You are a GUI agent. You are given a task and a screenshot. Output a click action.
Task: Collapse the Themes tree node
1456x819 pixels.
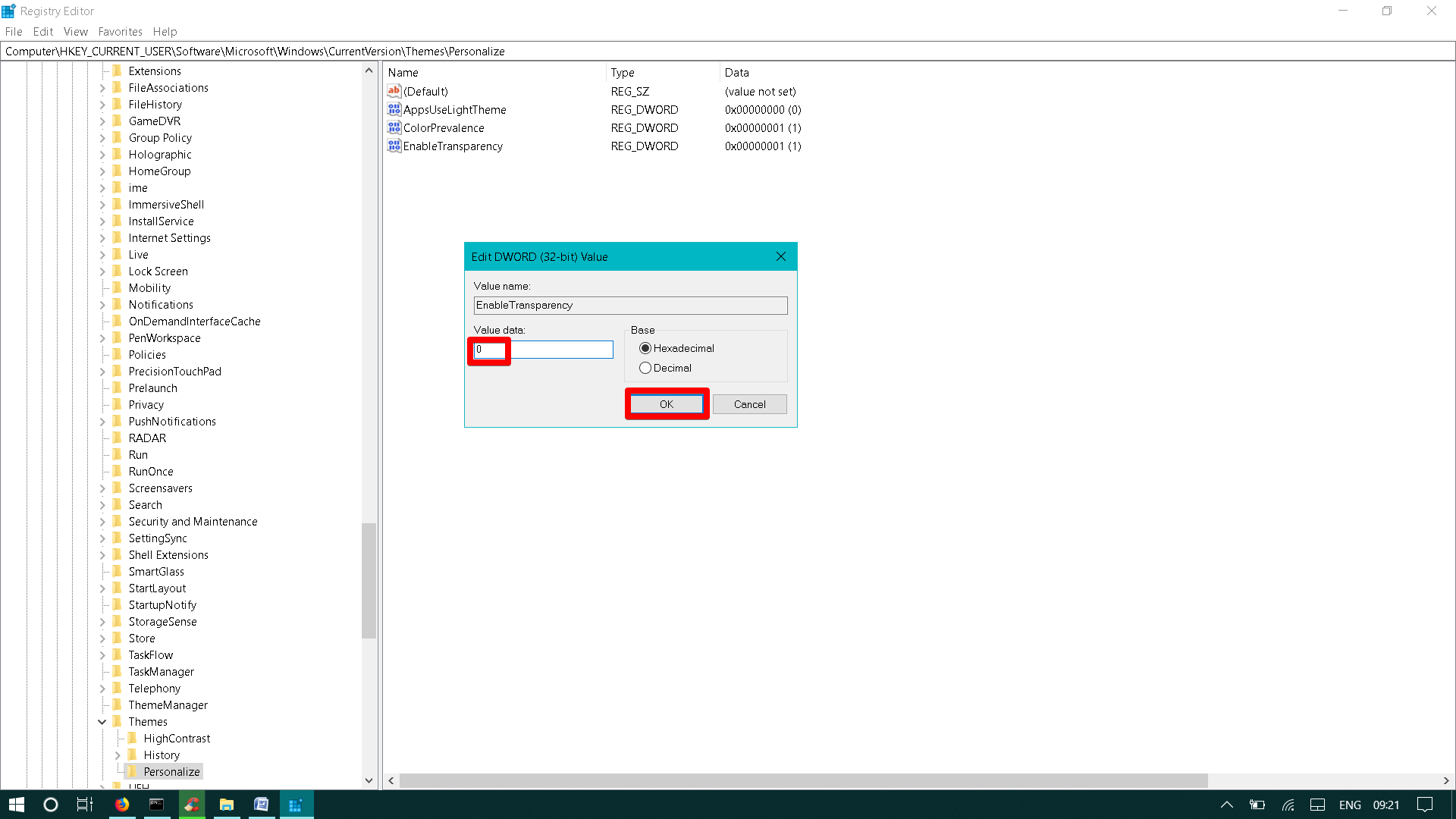102,722
